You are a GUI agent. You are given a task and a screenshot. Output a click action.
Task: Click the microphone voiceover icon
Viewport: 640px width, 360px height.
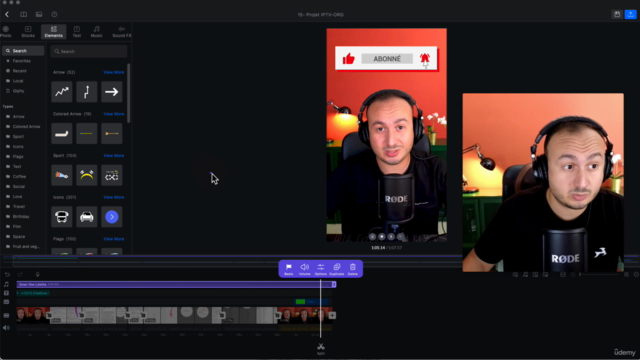(38, 274)
